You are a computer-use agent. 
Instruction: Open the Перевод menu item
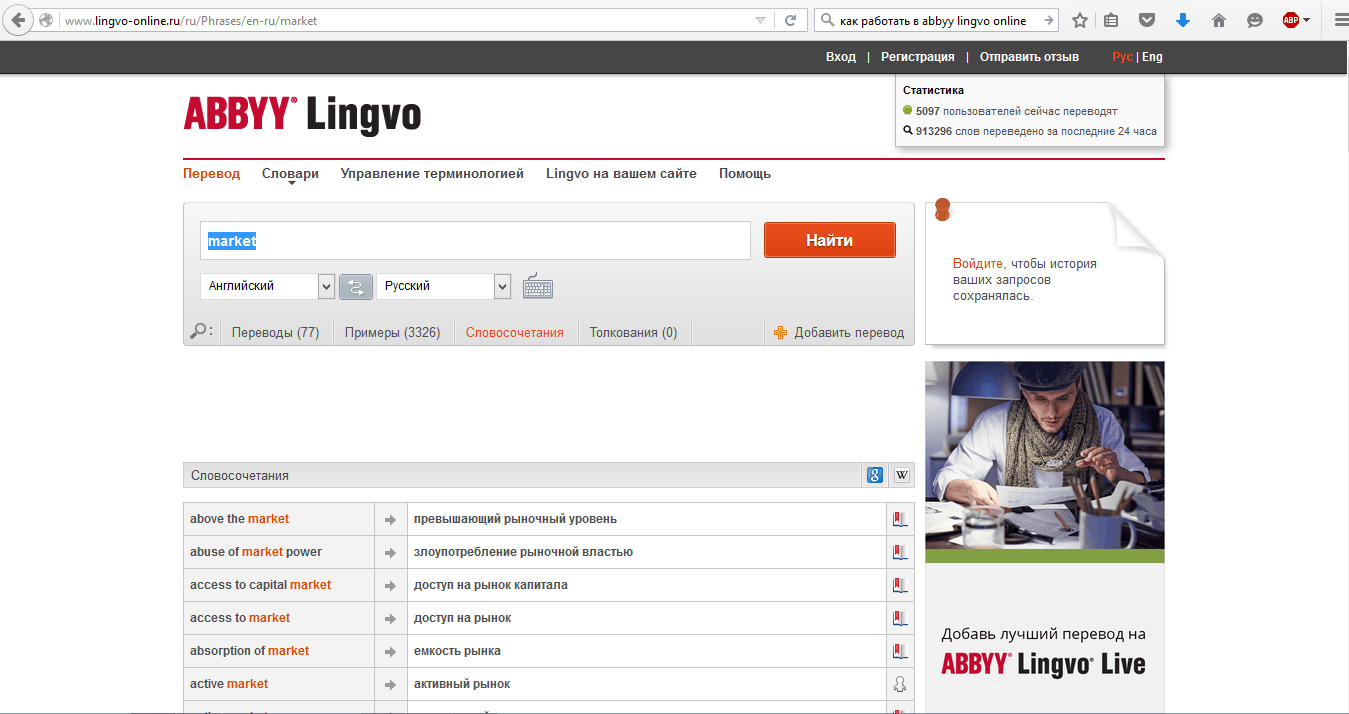click(212, 174)
